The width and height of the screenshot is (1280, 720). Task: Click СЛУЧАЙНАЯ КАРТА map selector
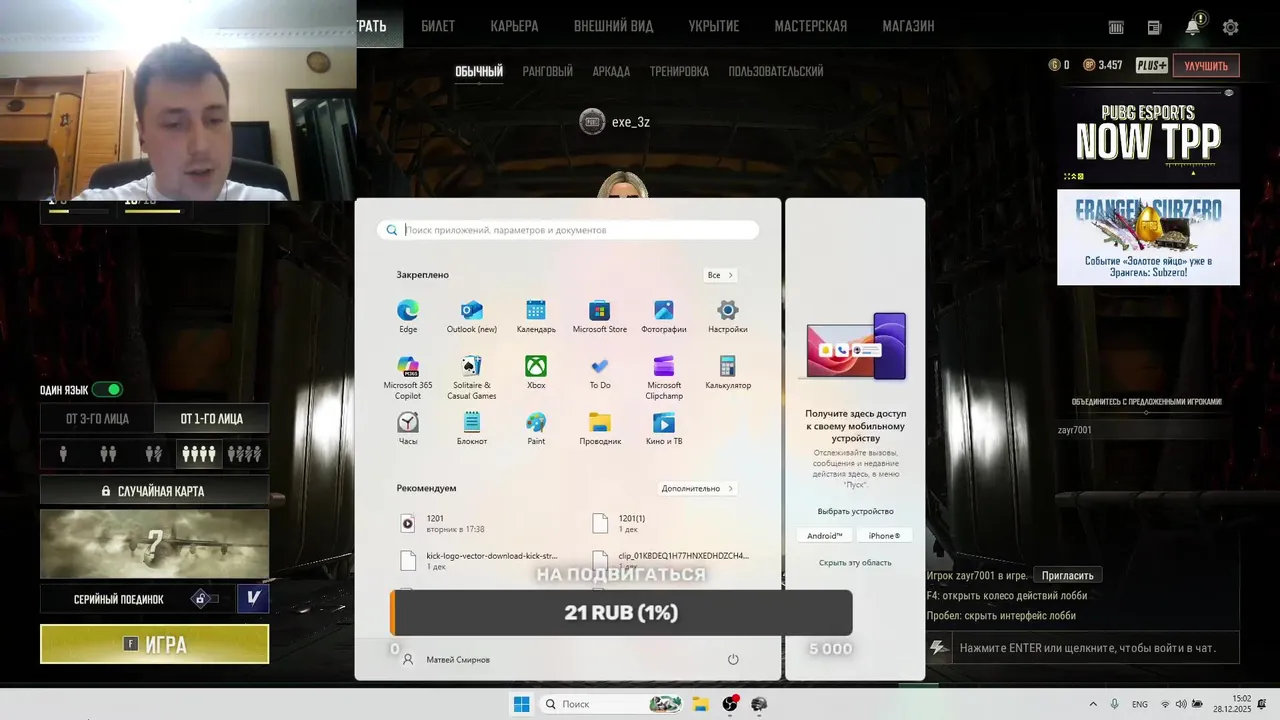point(154,491)
